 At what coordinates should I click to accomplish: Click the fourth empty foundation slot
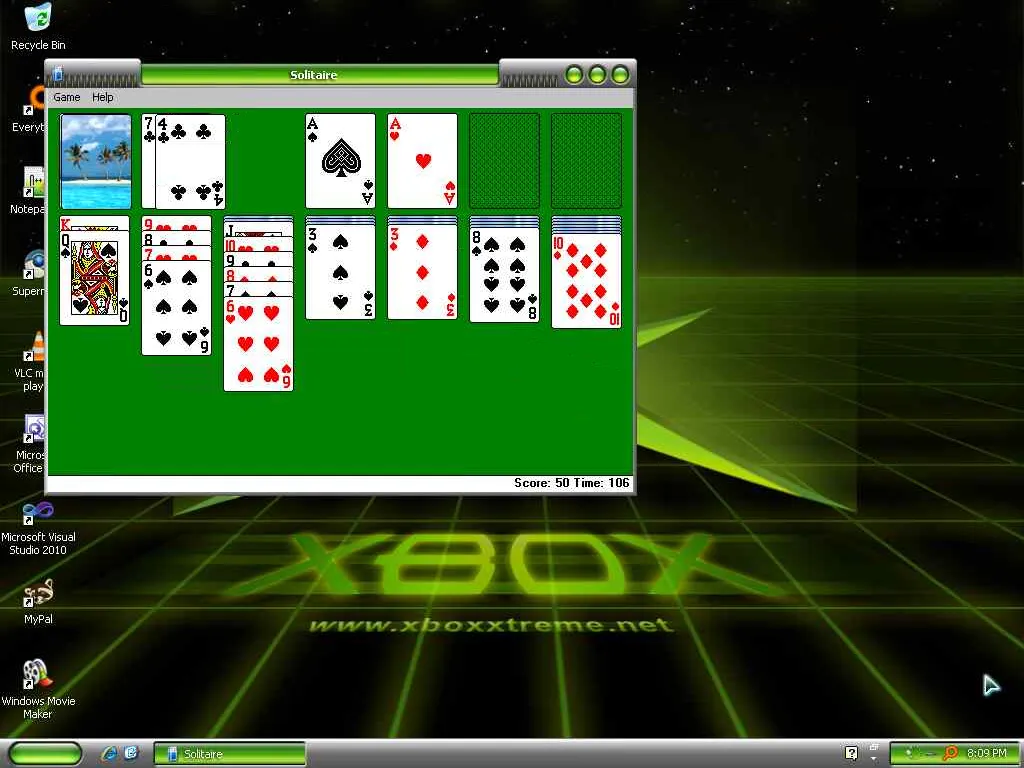pos(586,161)
